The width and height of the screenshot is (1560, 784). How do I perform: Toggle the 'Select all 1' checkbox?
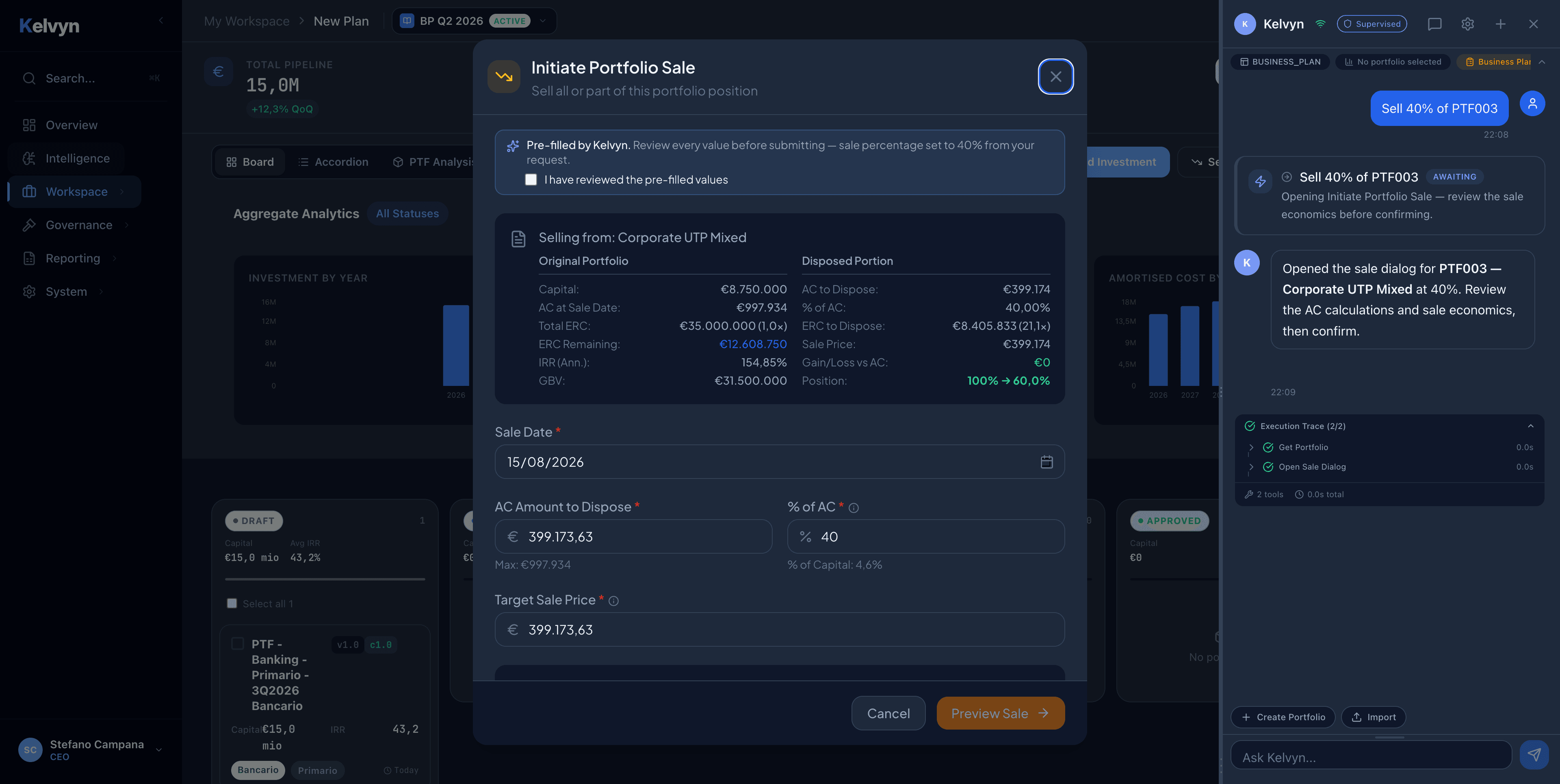point(232,604)
